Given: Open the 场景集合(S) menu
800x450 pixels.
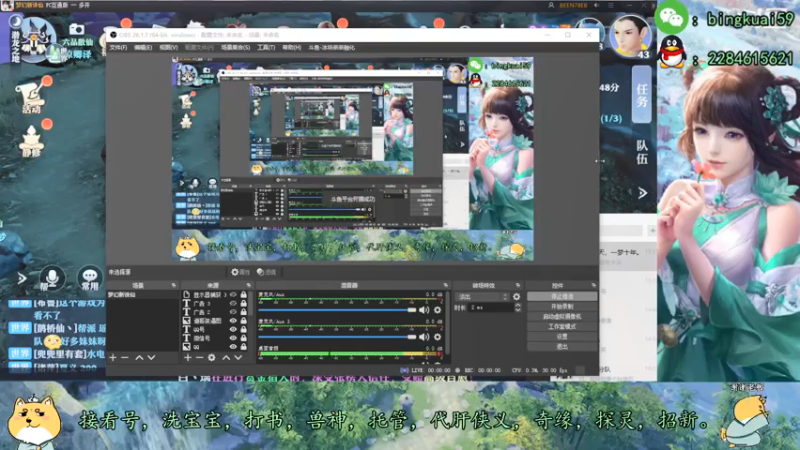Looking at the screenshot, I should [235, 47].
